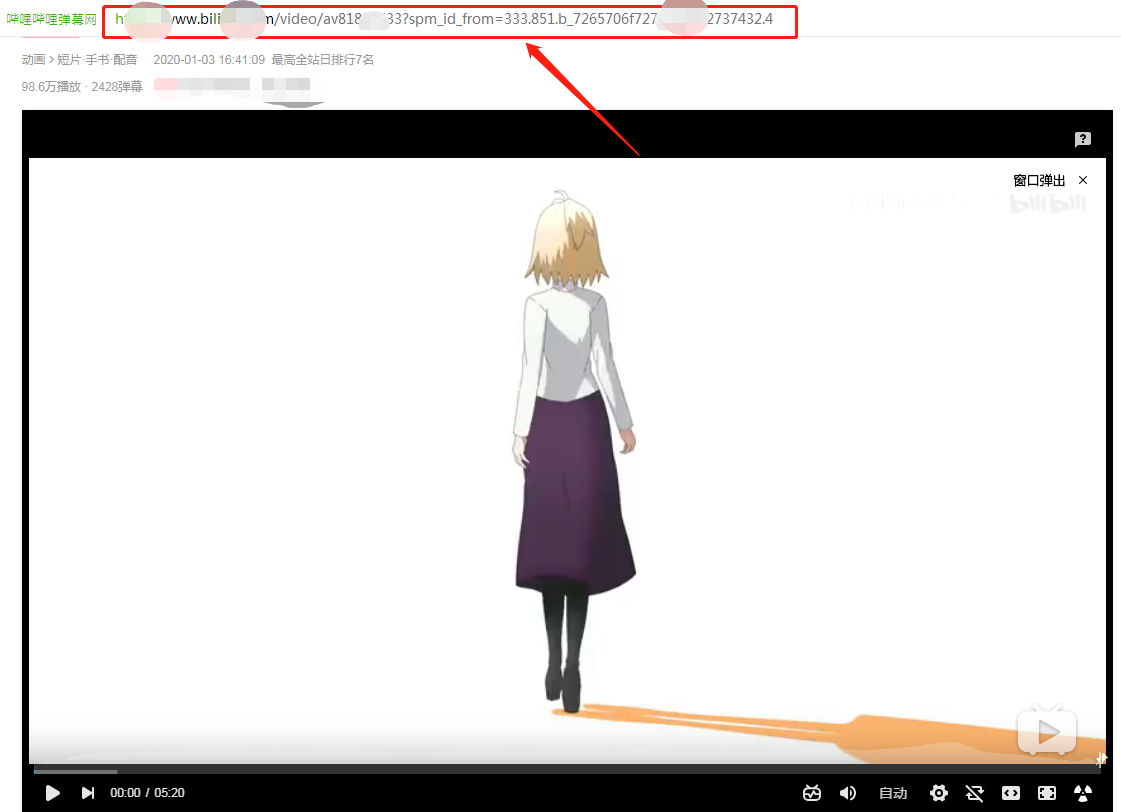Open the danmaku display settings icon
This screenshot has width=1121, height=812.
pyautogui.click(x=811, y=793)
